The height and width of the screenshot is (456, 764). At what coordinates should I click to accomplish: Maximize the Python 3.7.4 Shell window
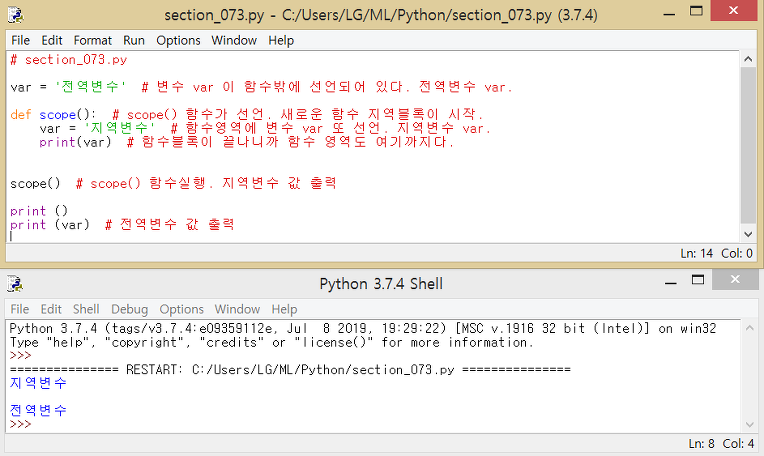698,280
